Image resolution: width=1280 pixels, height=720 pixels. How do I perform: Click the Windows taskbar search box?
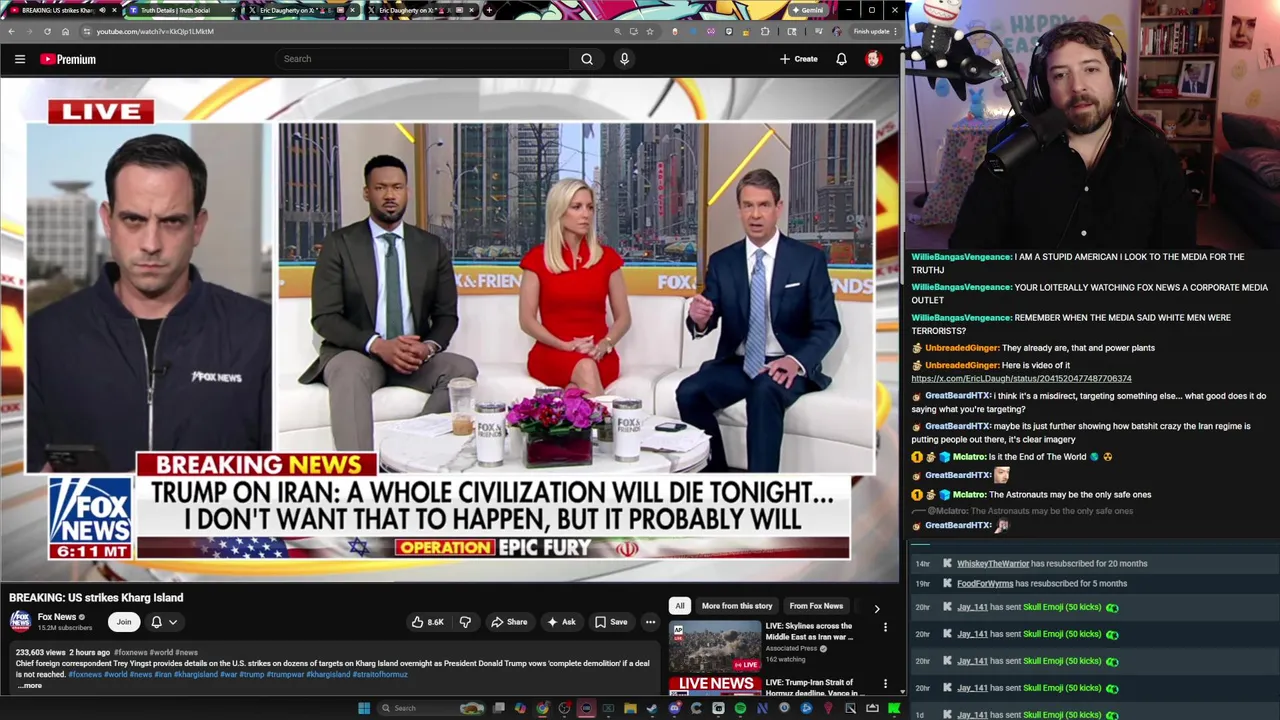(431, 708)
